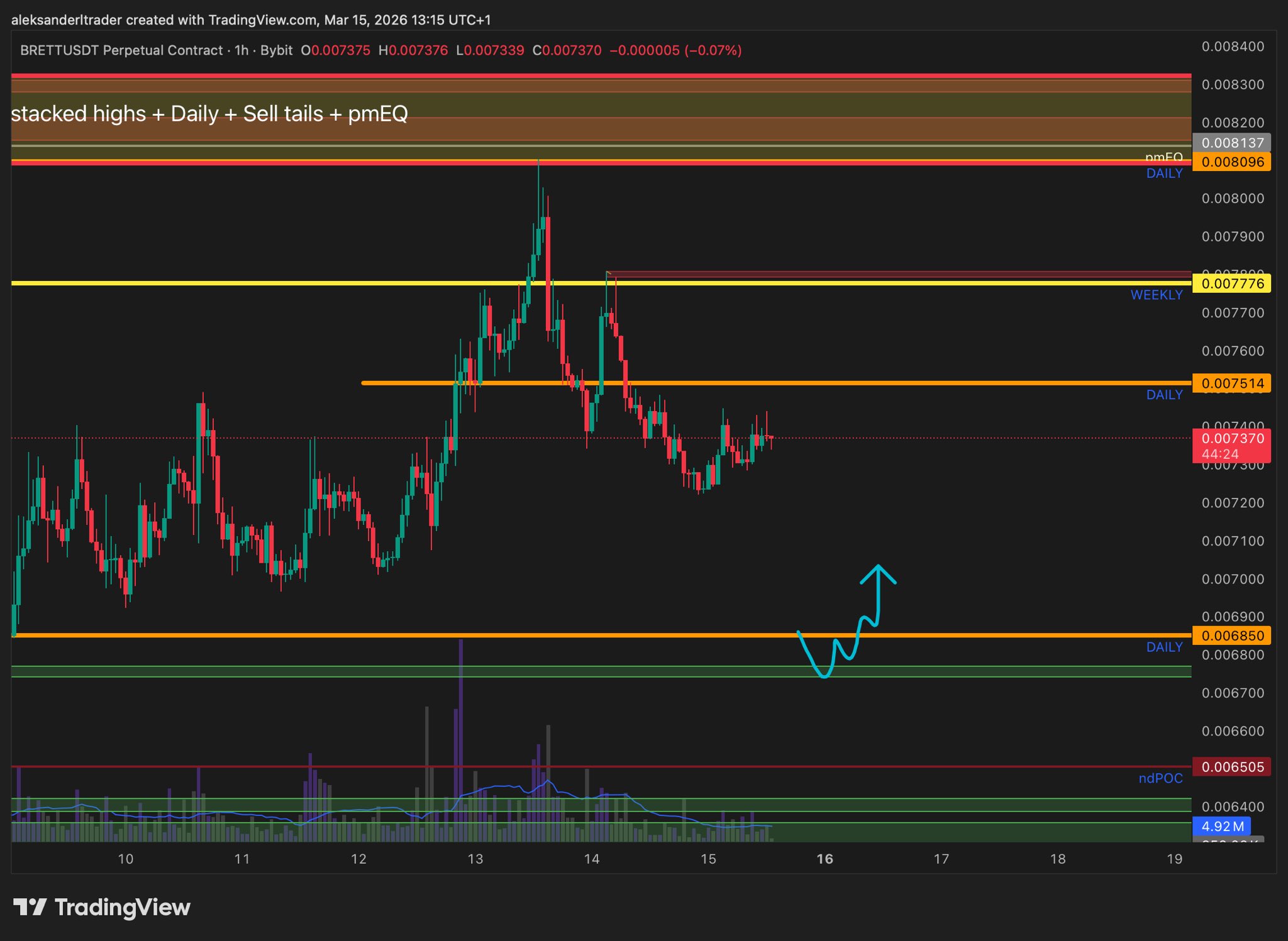The height and width of the screenshot is (941, 1288).
Task: Click the stacked highs text annotation
Action: [209, 114]
